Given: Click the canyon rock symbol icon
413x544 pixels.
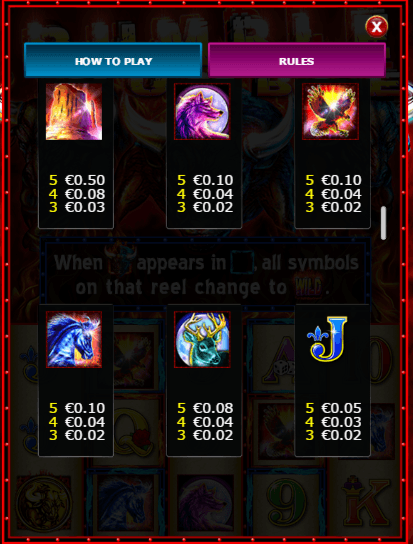Looking at the screenshot, I should click(x=74, y=111).
